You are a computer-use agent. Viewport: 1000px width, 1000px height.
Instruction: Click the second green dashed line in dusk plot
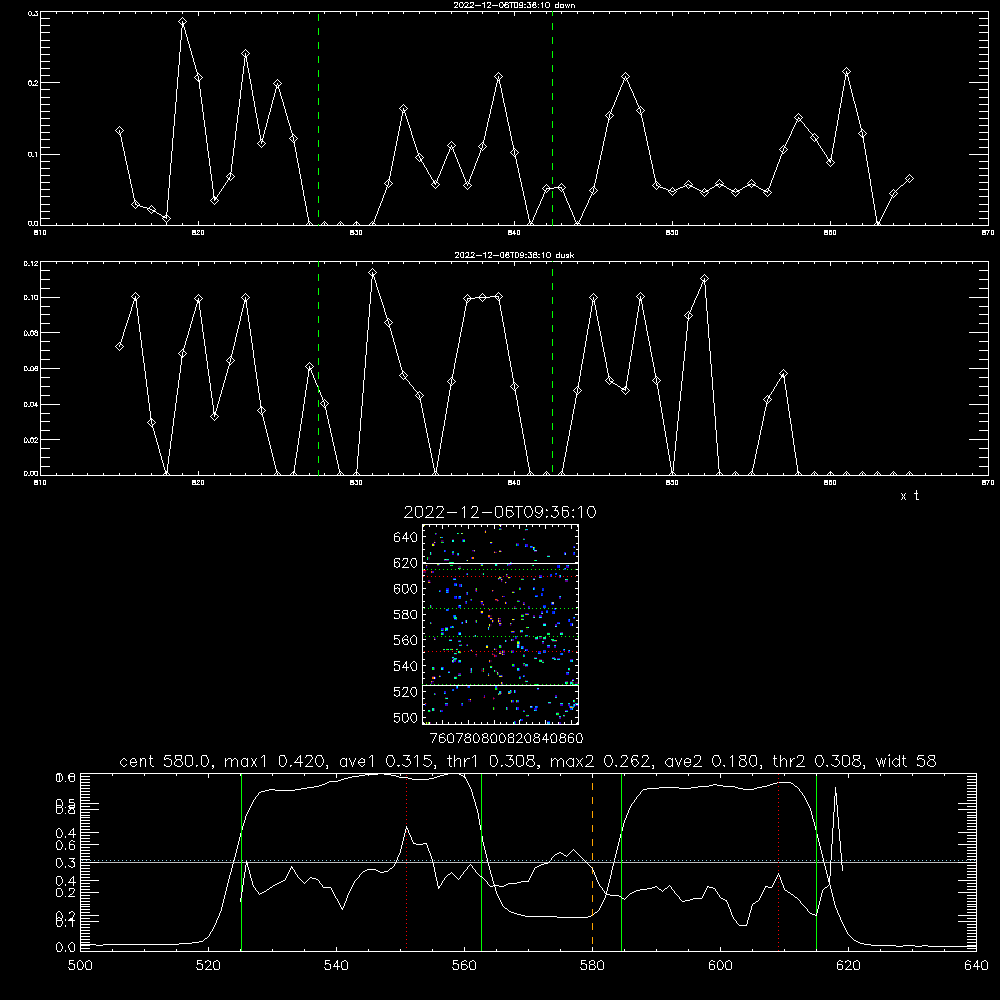[x=552, y=368]
